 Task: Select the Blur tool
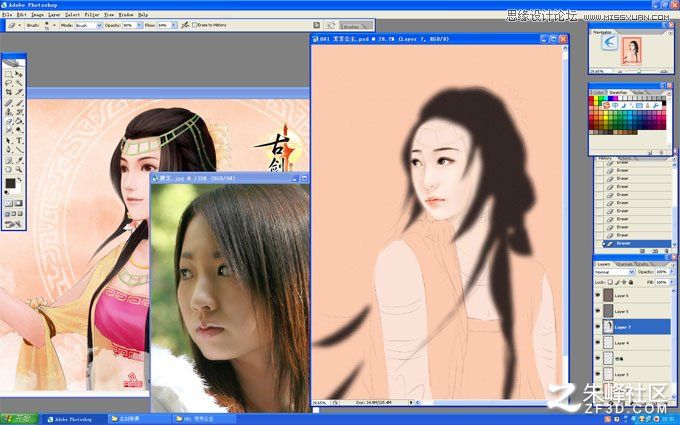[8, 129]
